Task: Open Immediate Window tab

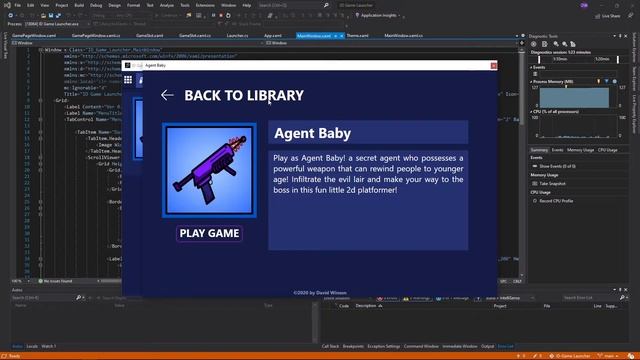Action: (x=460, y=346)
